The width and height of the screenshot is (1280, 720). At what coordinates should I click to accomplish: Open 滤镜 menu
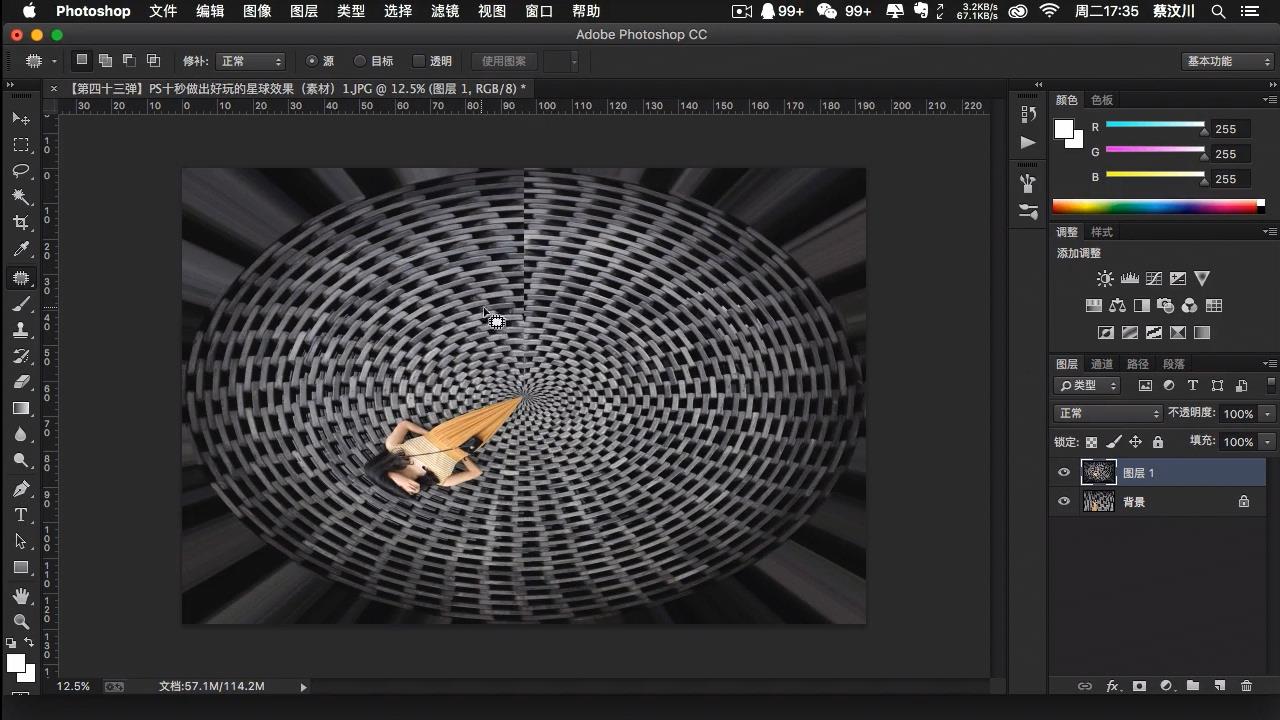445,11
